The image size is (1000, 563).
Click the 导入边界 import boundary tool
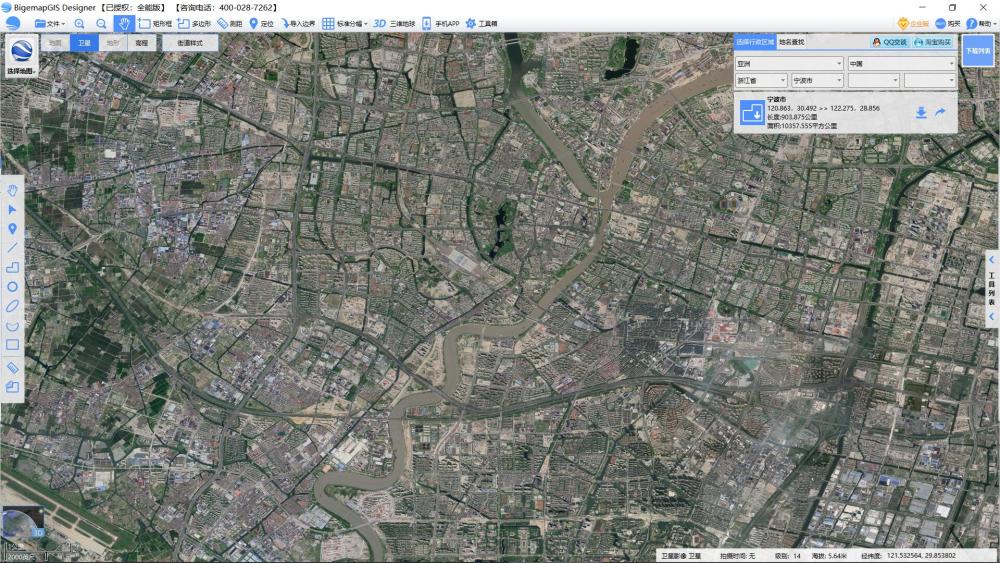pos(298,24)
